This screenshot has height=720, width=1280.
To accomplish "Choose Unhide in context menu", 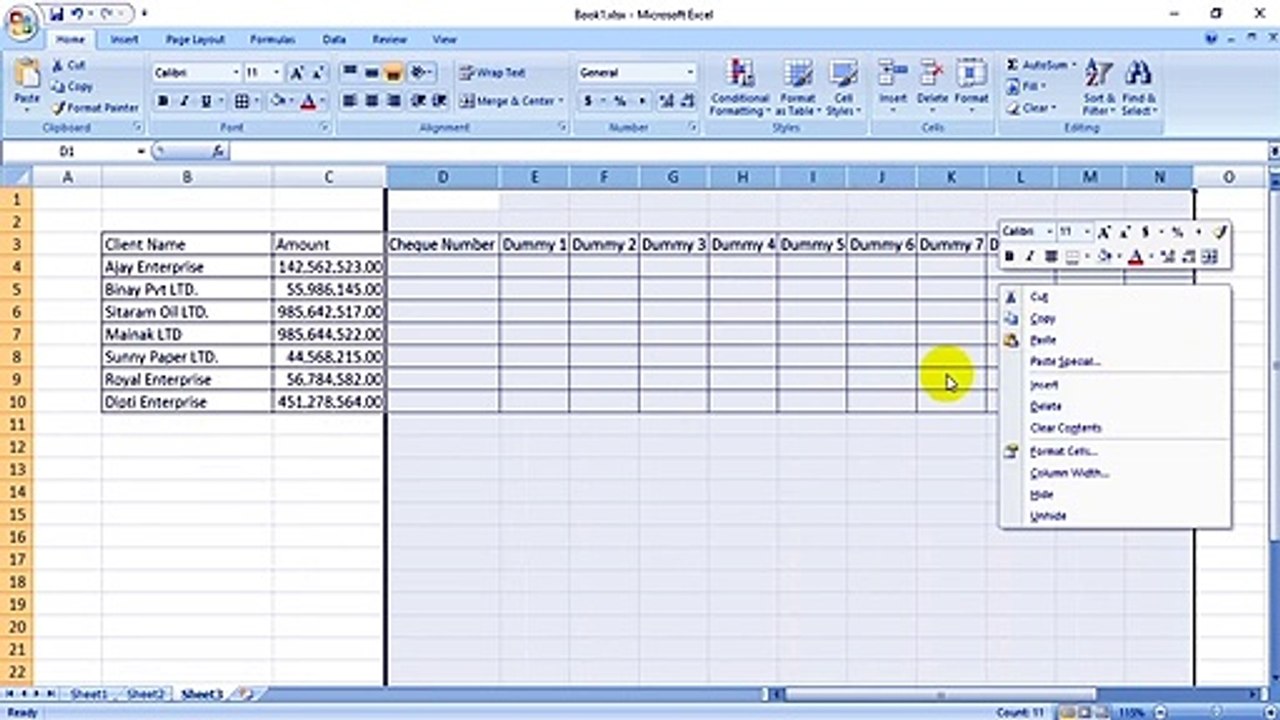I will click(x=1048, y=517).
